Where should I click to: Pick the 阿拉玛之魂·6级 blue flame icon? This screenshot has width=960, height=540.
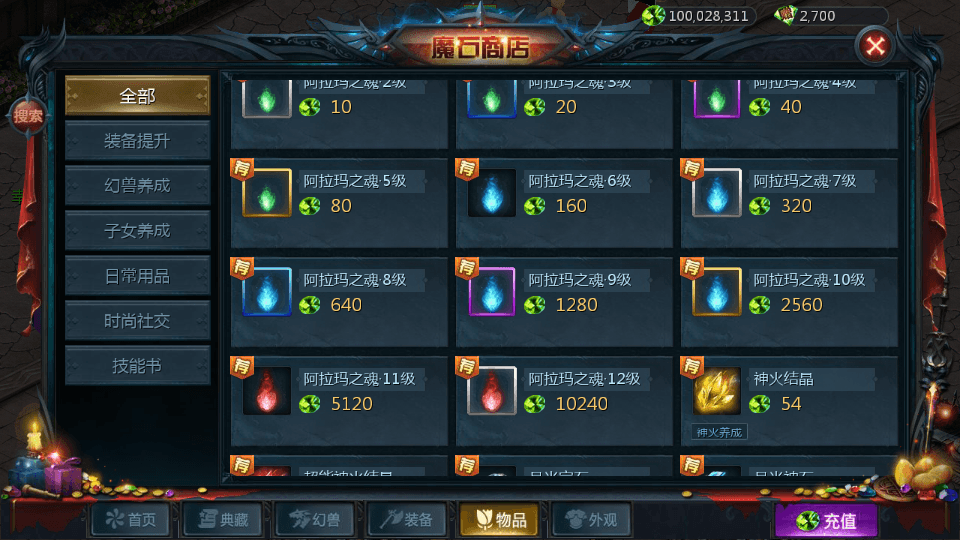click(x=492, y=193)
